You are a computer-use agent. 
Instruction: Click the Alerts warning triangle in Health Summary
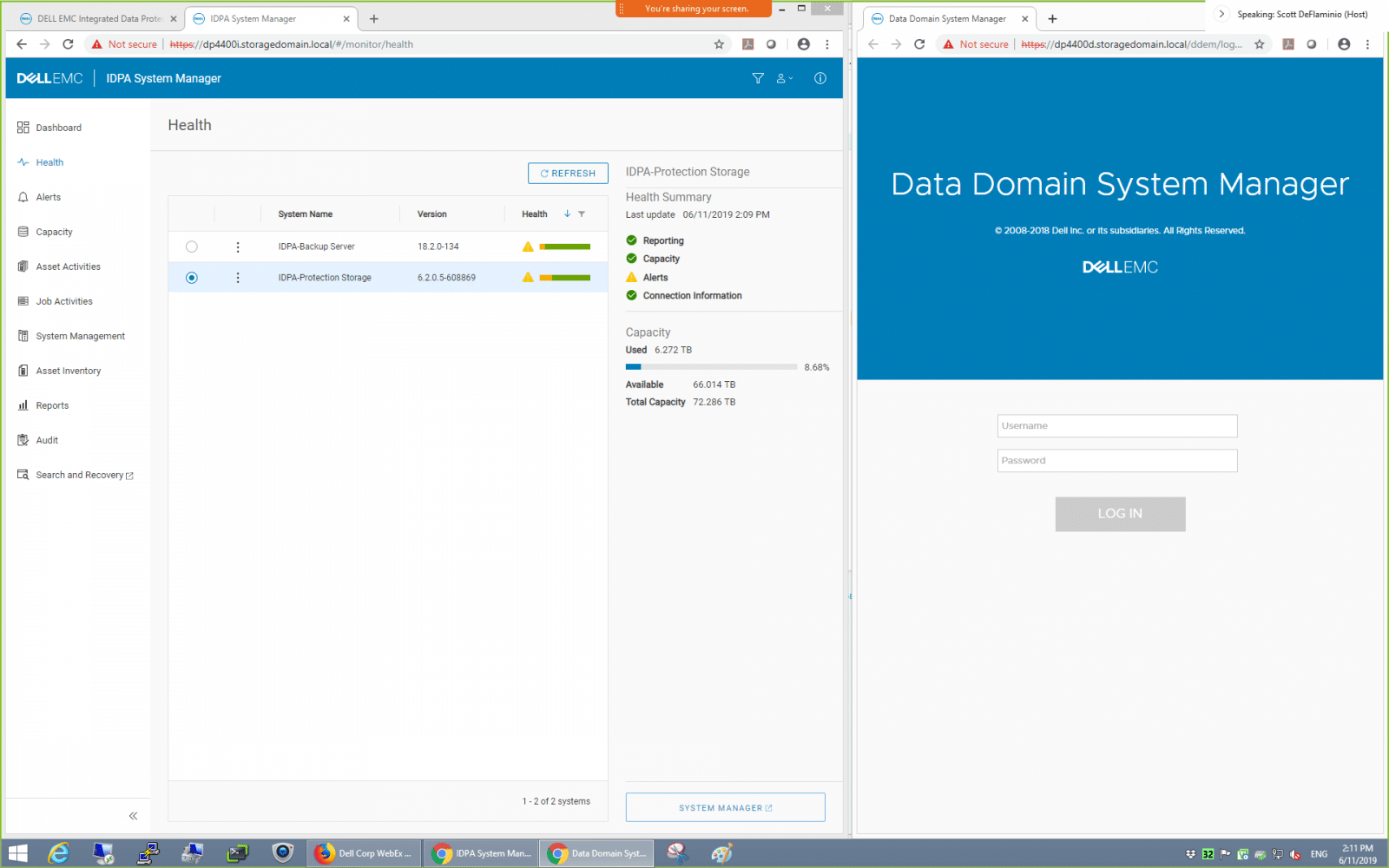point(631,277)
